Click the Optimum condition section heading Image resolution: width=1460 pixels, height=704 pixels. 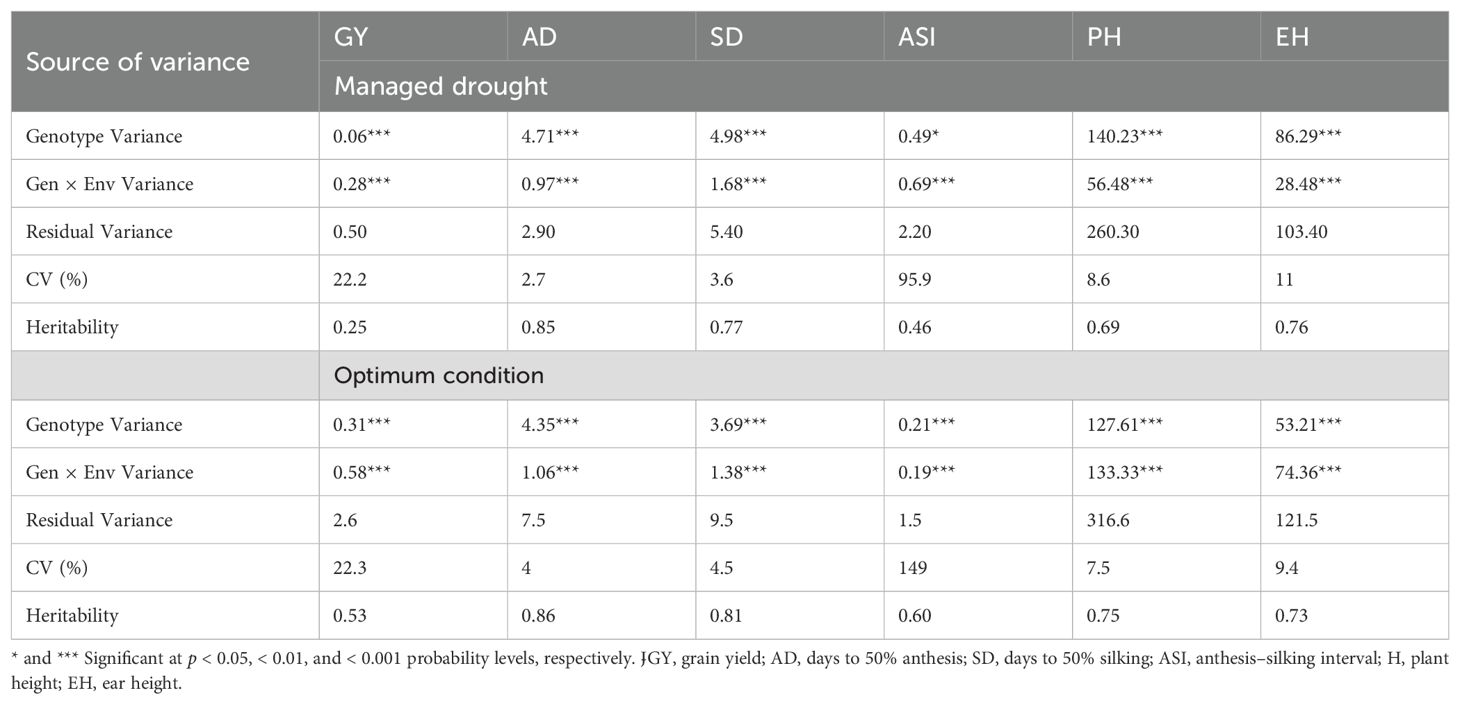439,376
